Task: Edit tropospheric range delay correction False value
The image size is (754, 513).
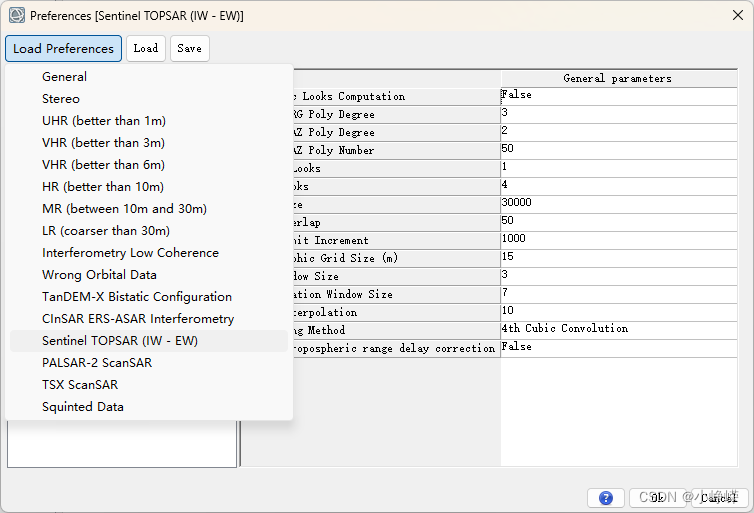Action: (618, 348)
